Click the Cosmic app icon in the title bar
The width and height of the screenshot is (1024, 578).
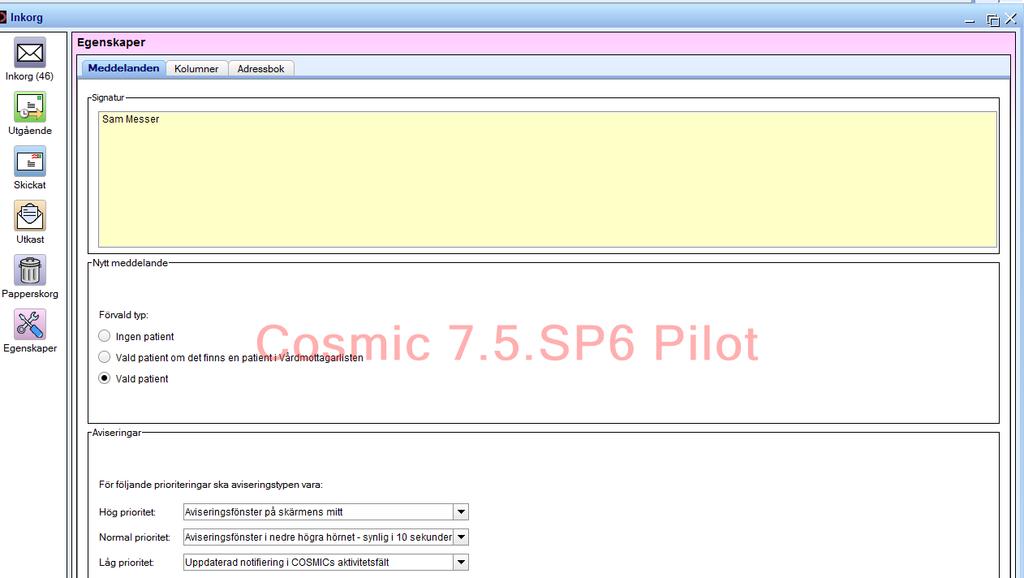[x=3, y=17]
